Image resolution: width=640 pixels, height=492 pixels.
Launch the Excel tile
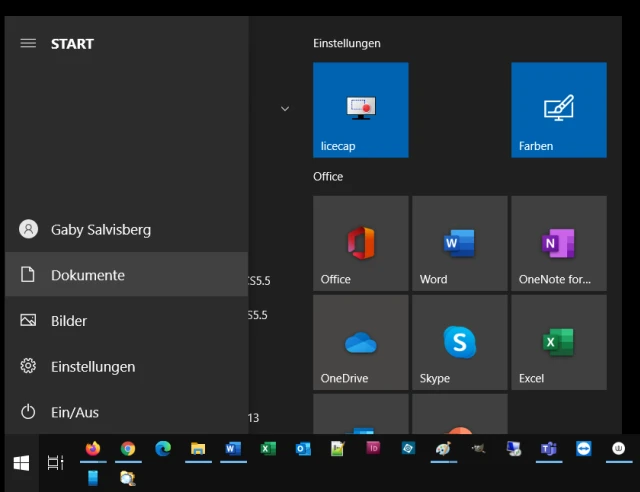pyautogui.click(x=558, y=342)
